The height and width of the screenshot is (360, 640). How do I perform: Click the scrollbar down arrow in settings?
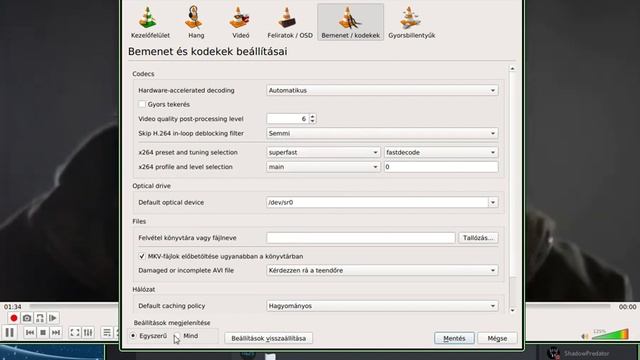pyautogui.click(x=512, y=311)
